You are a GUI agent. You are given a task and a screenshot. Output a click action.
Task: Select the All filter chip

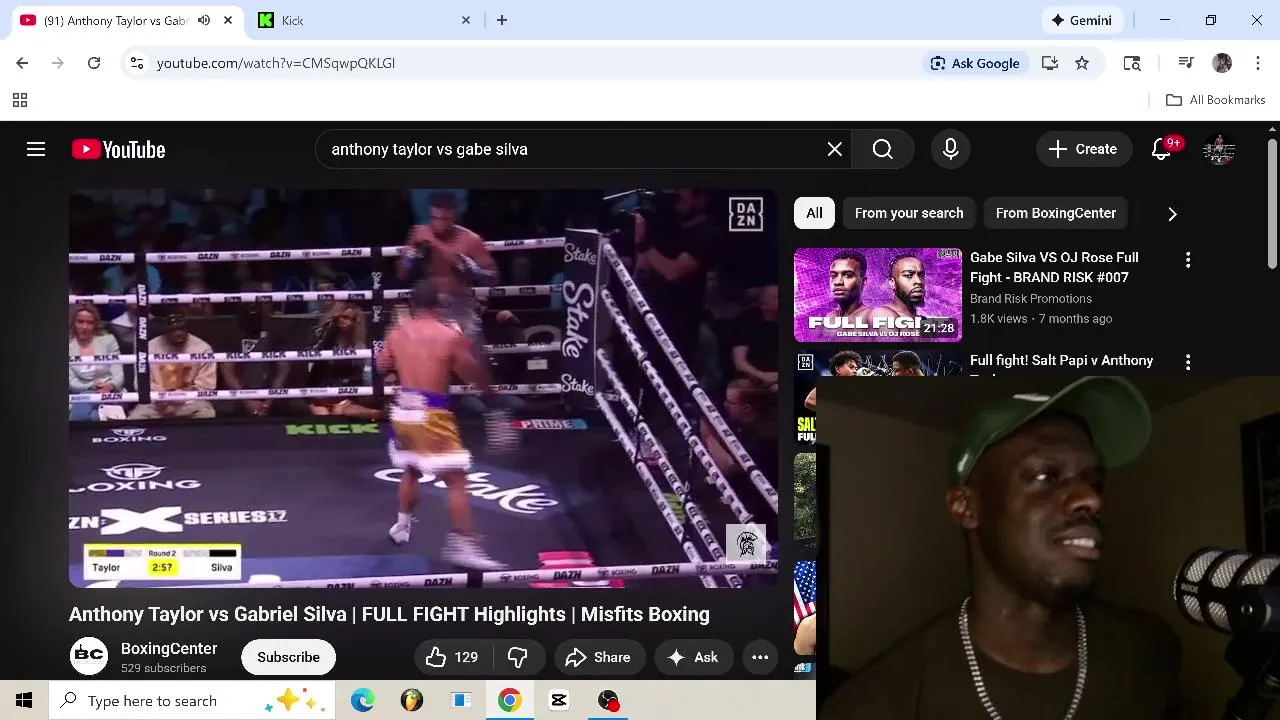coord(815,213)
